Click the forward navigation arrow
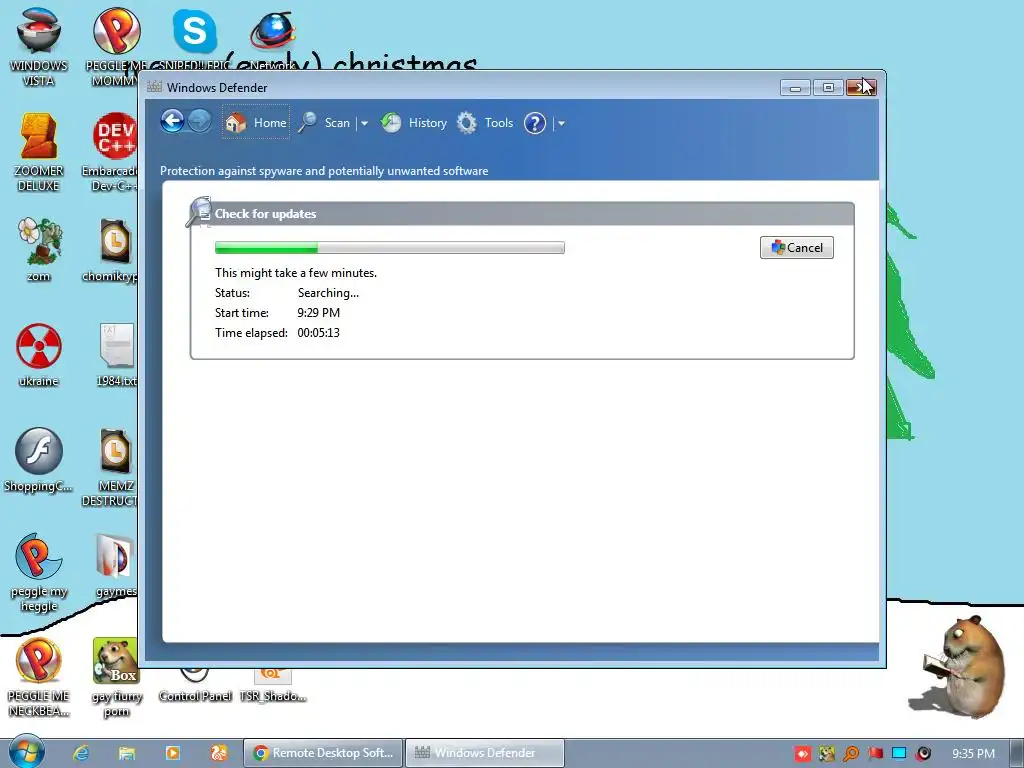1024x768 pixels. [200, 121]
